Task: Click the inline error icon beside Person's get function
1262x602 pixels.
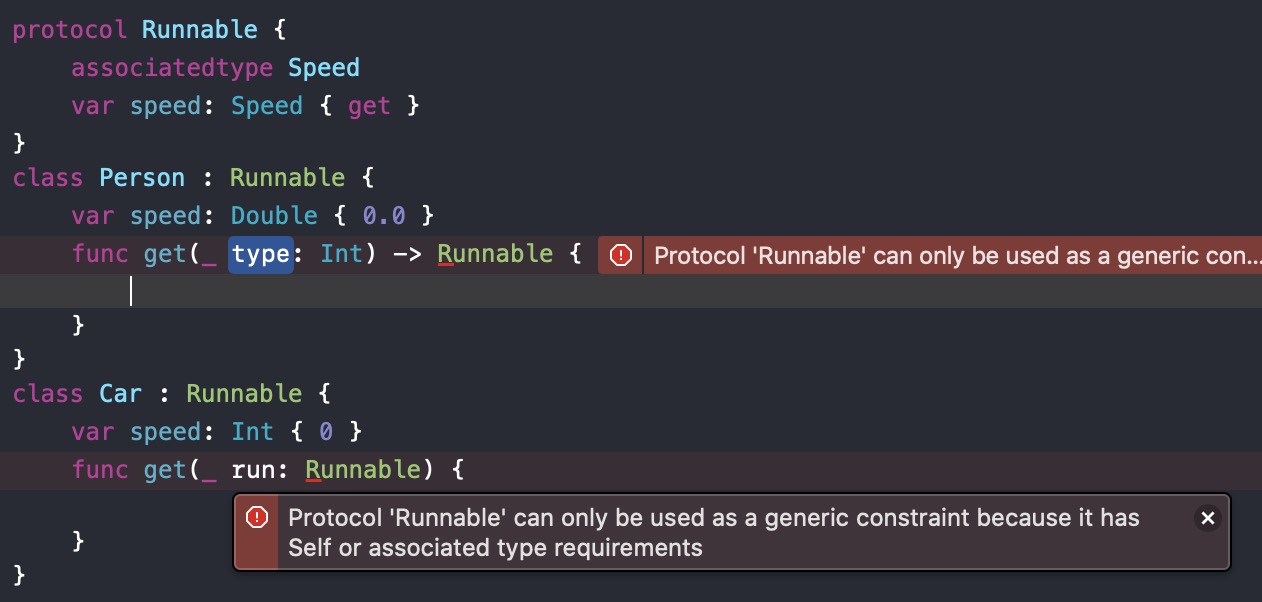Action: pos(621,256)
